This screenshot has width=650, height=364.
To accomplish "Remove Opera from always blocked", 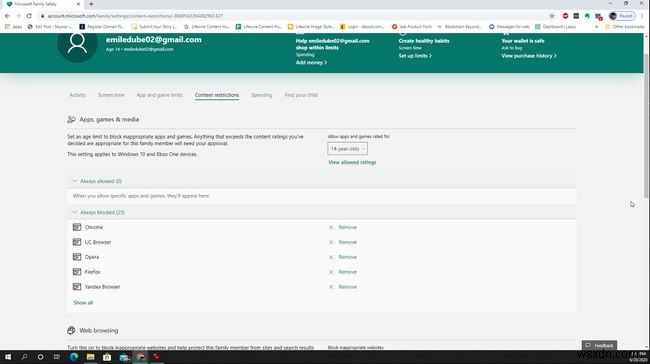I will [347, 257].
